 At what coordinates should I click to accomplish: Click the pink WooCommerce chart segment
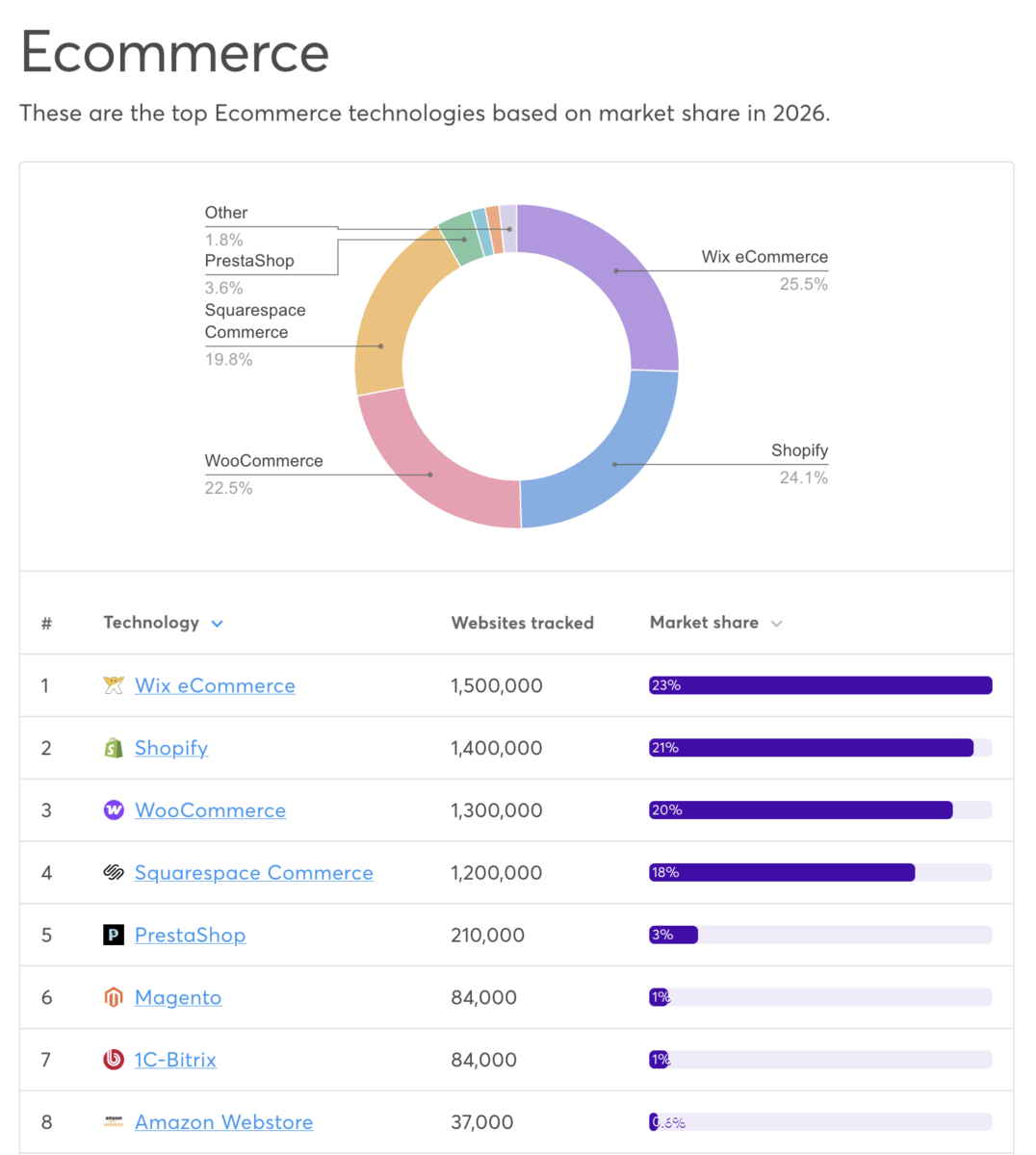[x=433, y=472]
